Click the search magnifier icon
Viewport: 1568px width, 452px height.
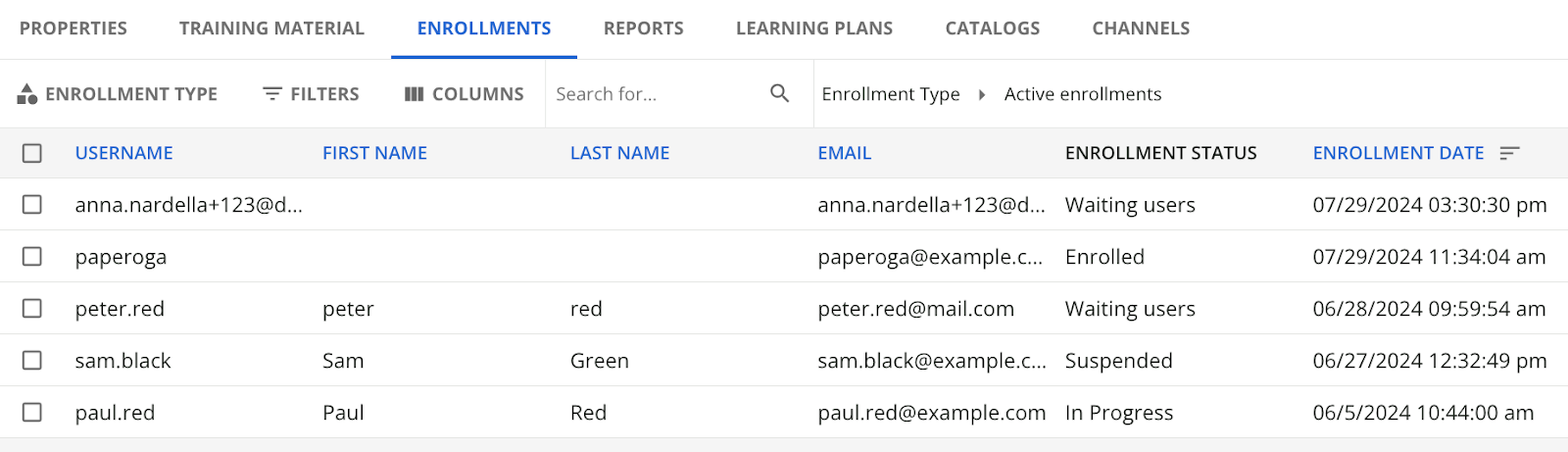[780, 93]
